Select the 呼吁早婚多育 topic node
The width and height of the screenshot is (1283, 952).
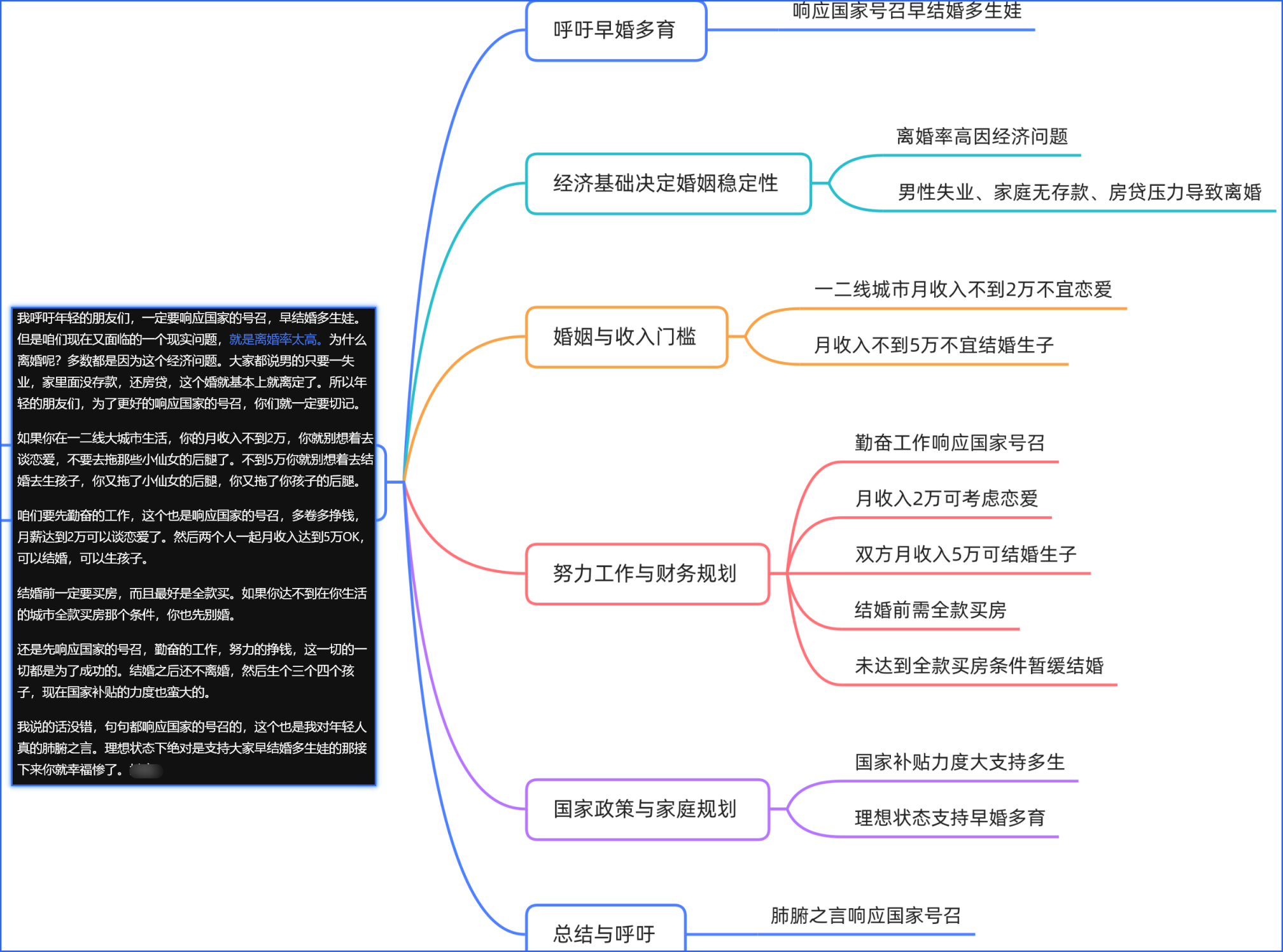coord(615,31)
